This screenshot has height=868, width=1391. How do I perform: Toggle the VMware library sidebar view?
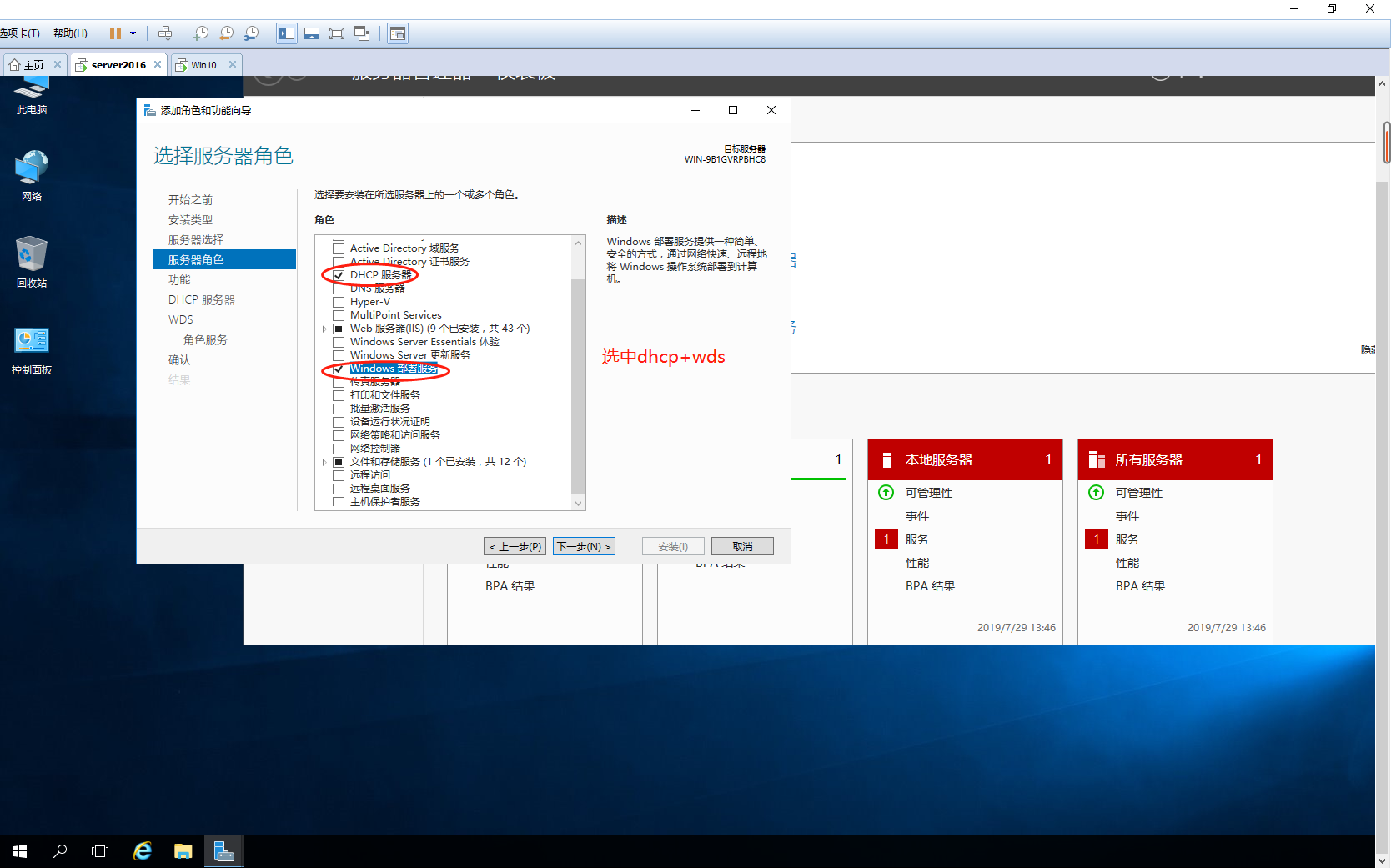click(x=287, y=33)
